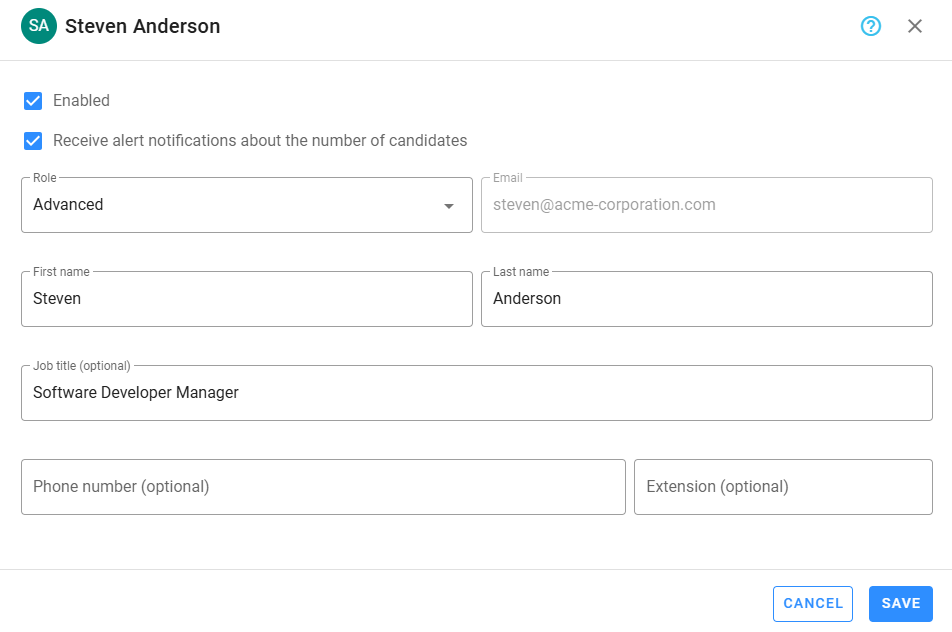The height and width of the screenshot is (632, 952).
Task: Click the Steven Anderson dialog title
Action: click(143, 27)
